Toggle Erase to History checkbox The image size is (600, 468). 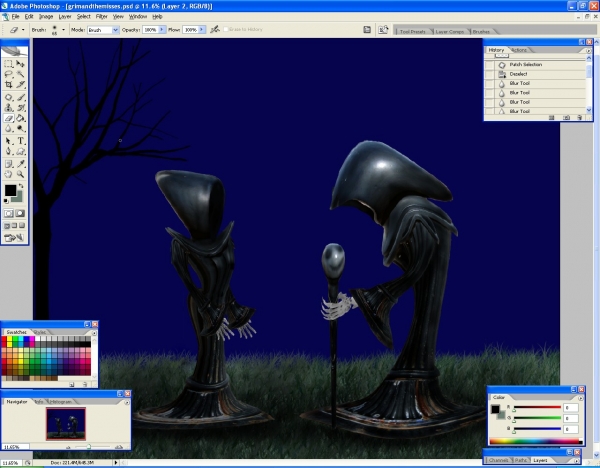coord(226,29)
